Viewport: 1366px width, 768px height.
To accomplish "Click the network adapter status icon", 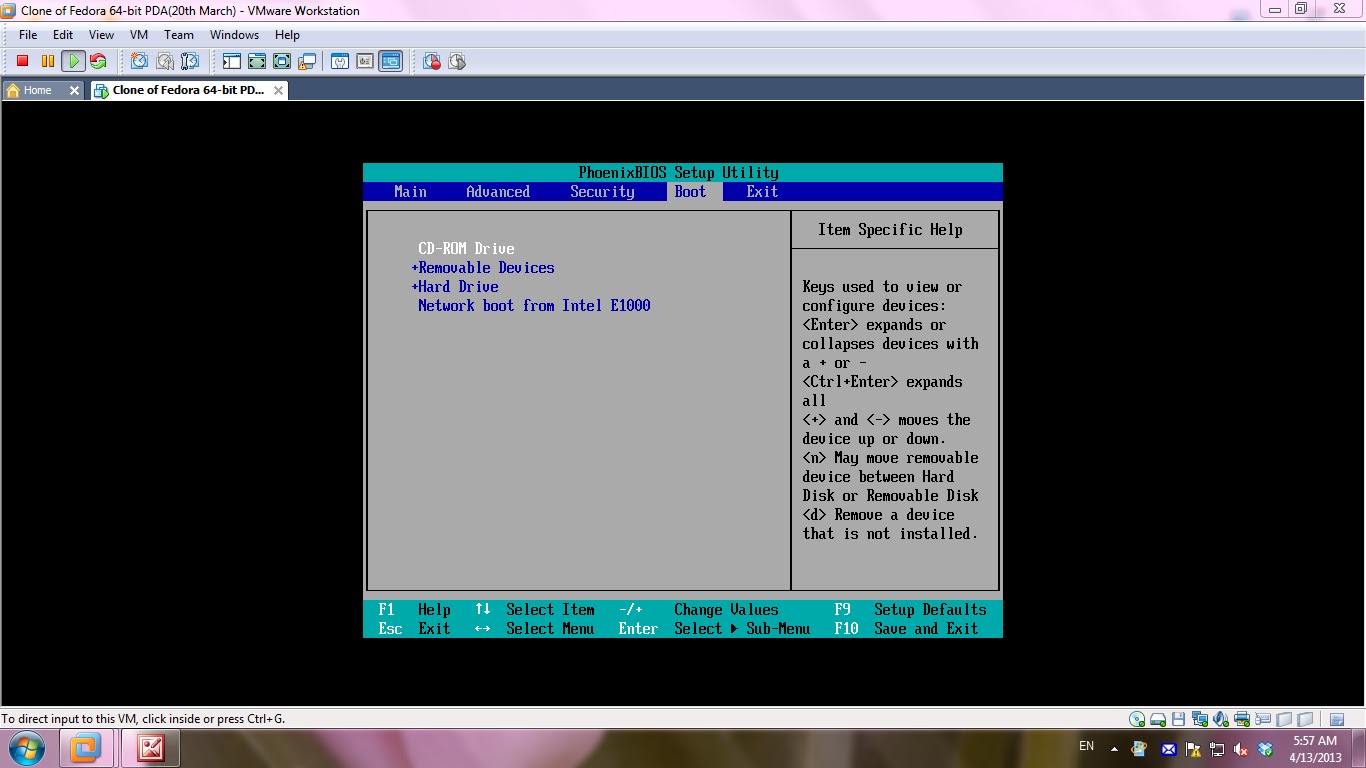I will (x=1200, y=719).
